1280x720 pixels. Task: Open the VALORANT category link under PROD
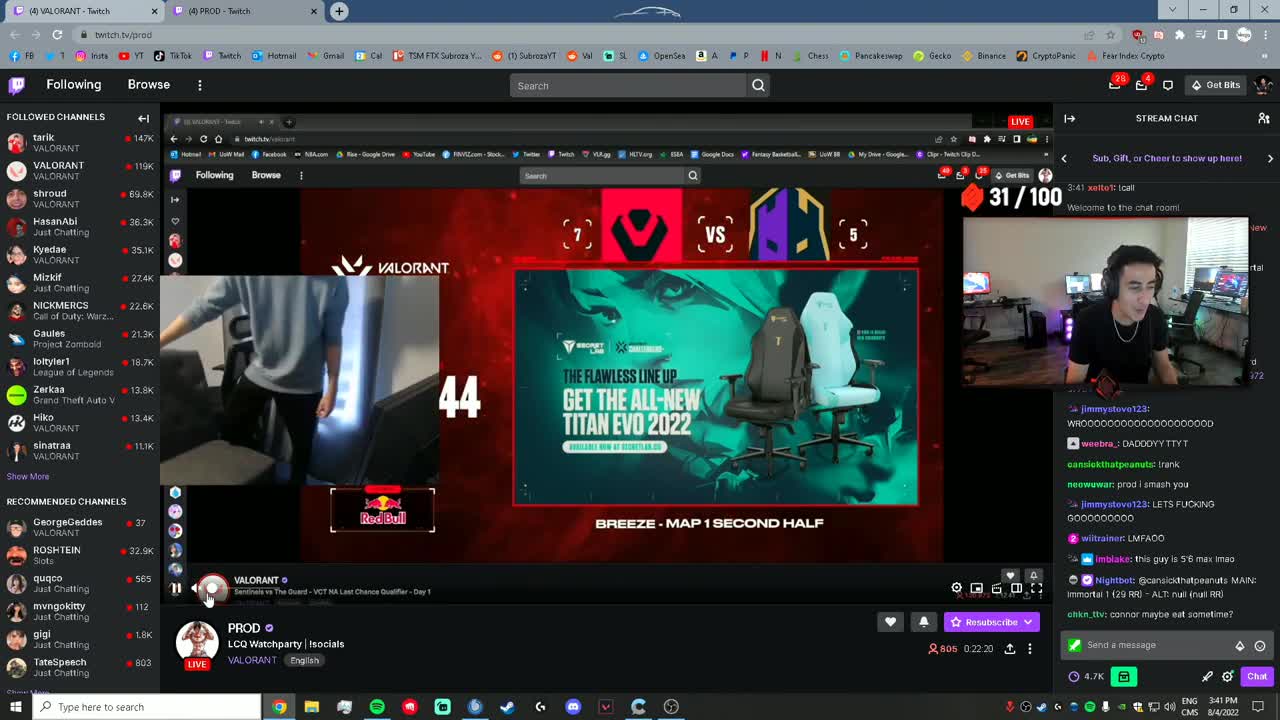pos(252,660)
